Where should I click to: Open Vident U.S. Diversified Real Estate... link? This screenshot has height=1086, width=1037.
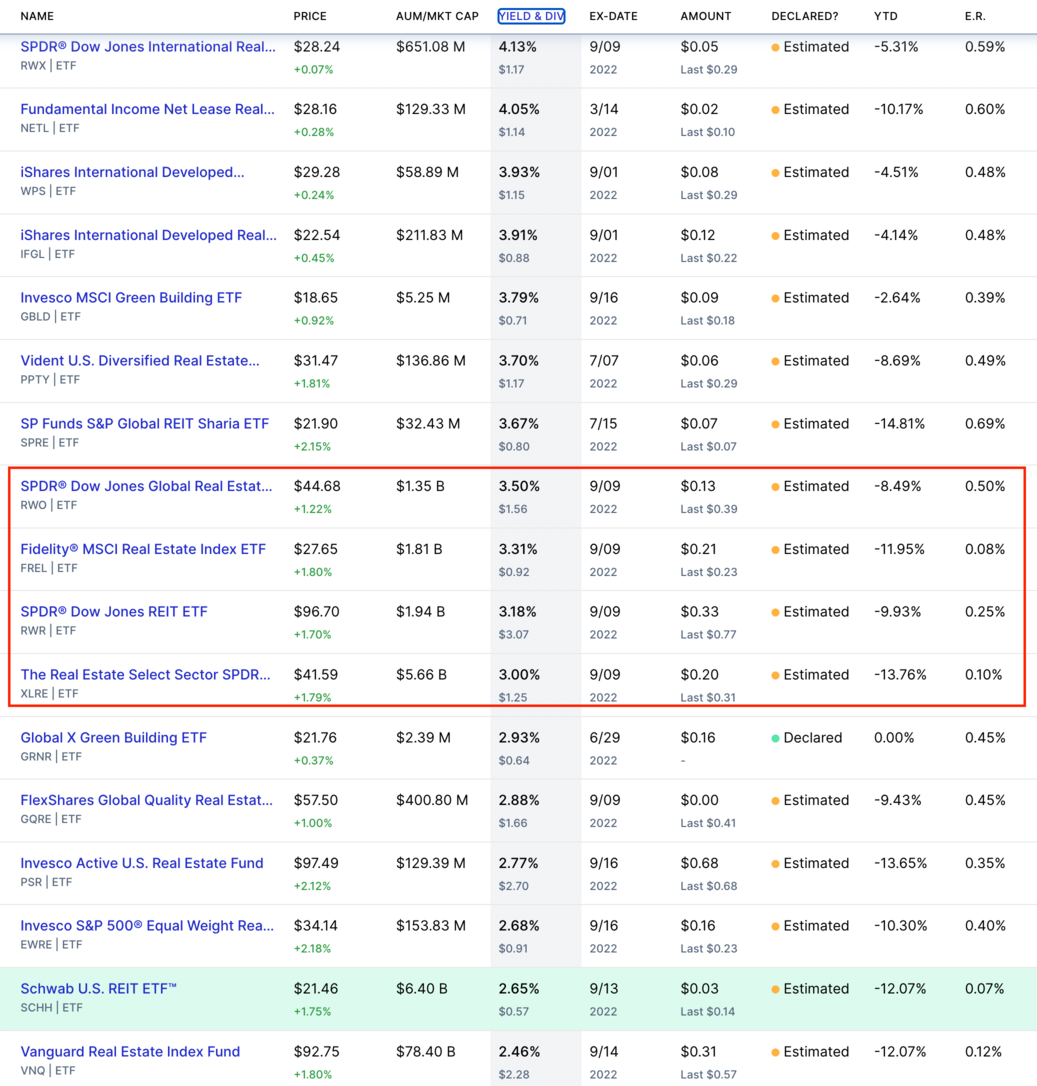140,360
